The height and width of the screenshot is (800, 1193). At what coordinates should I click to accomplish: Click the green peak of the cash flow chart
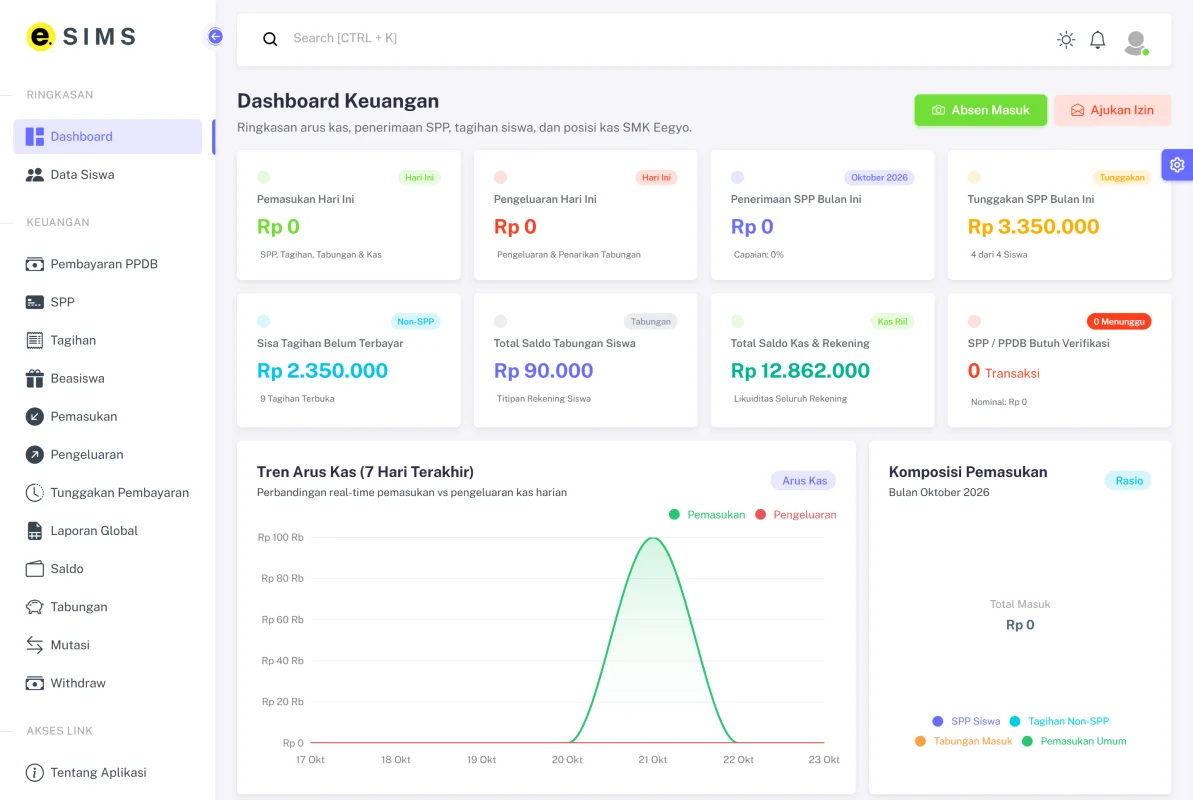653,539
